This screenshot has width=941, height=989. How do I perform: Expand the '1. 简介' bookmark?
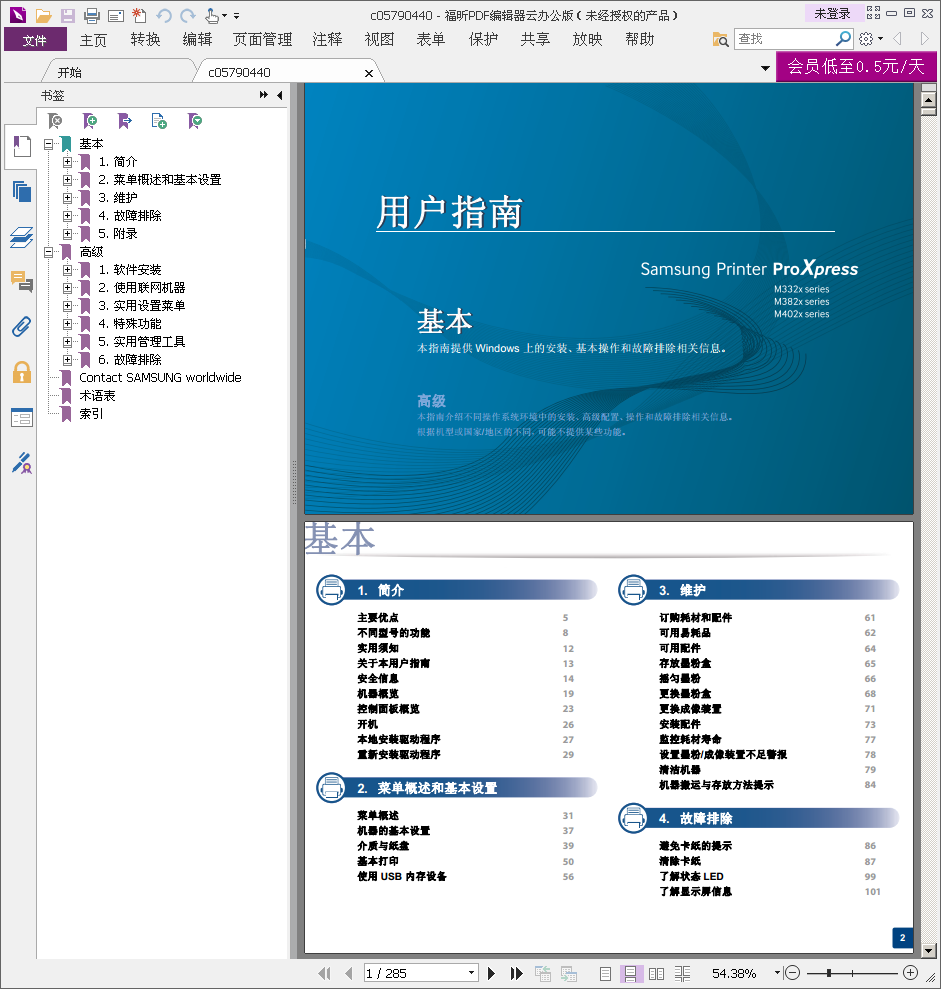[67, 162]
